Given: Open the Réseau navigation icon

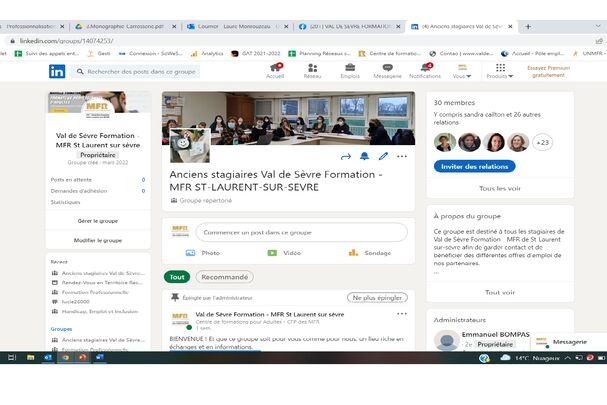Looking at the screenshot, I should pos(312,71).
